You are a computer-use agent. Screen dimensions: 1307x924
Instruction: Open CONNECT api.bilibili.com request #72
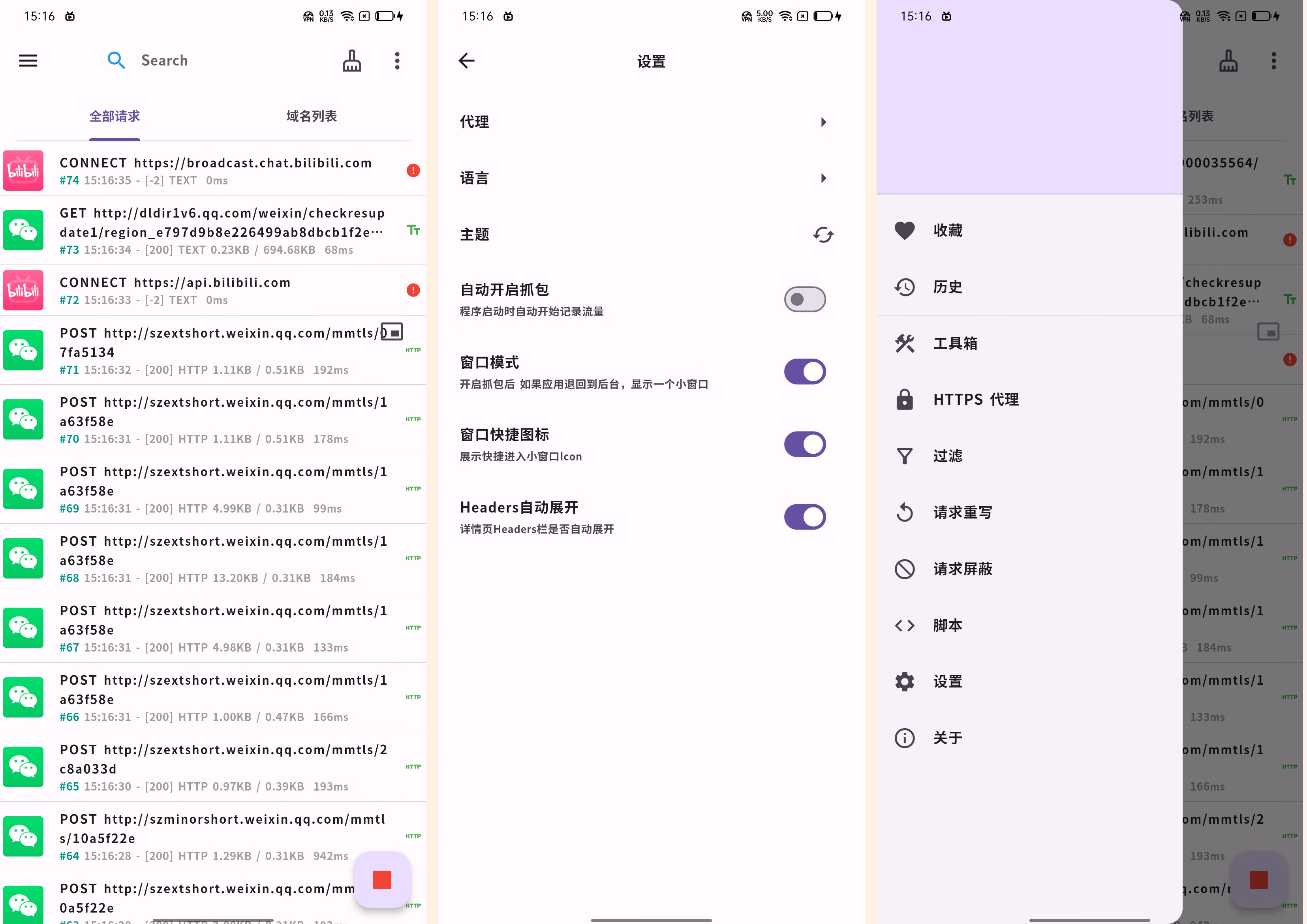[x=214, y=290]
